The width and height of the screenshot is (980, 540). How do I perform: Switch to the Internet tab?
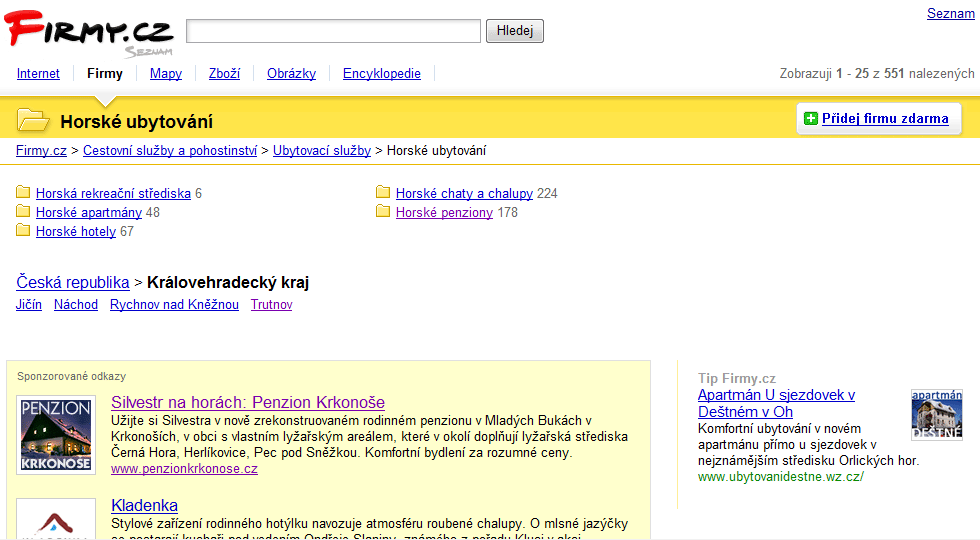click(x=38, y=74)
